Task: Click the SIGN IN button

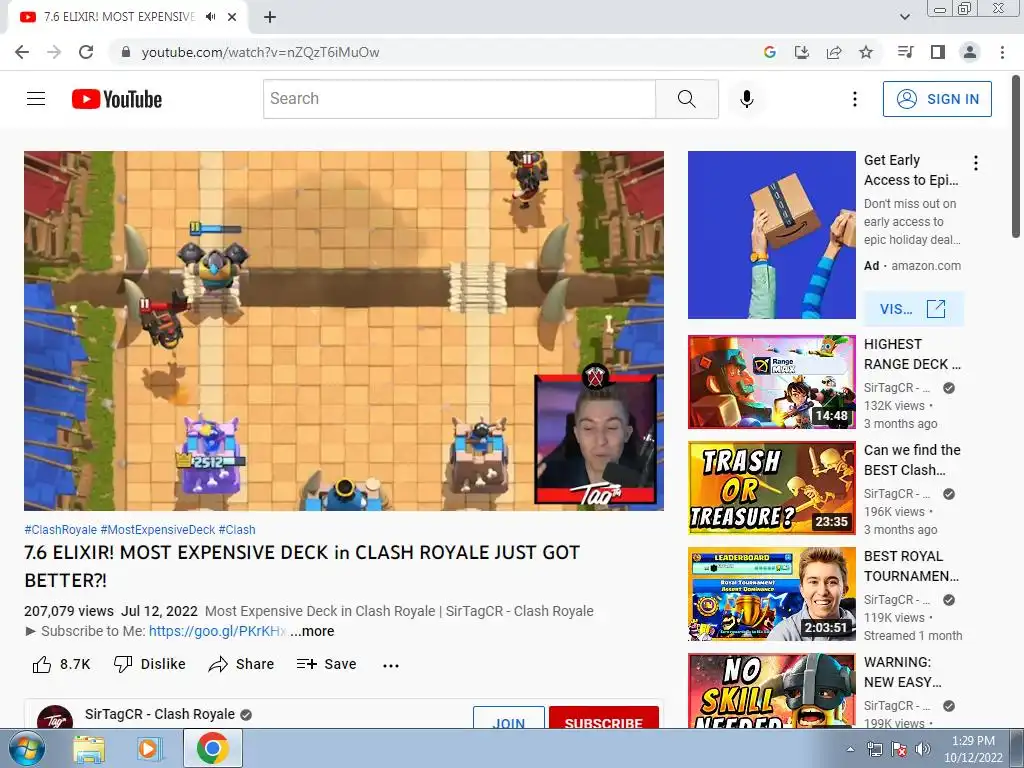Action: point(937,99)
